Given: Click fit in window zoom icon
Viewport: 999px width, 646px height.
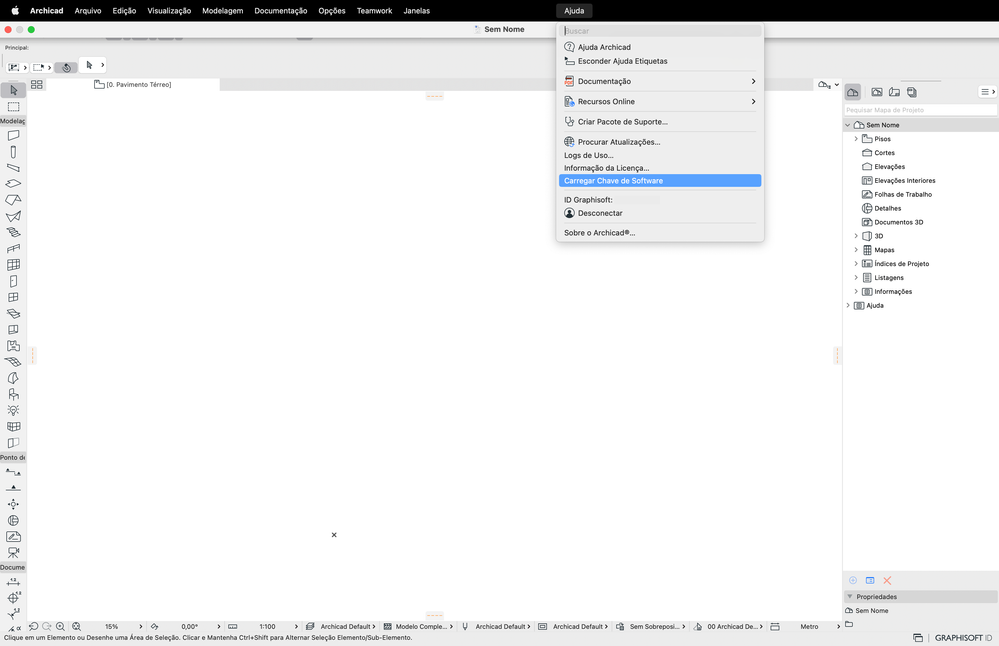Looking at the screenshot, I should click(76, 627).
